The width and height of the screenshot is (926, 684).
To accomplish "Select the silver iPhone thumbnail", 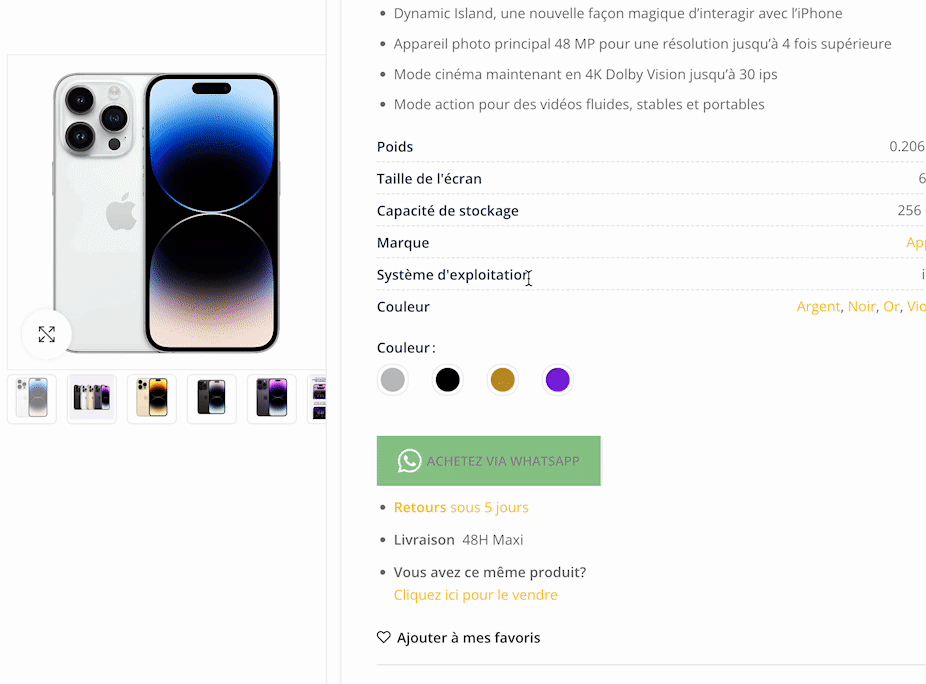I will (x=32, y=398).
